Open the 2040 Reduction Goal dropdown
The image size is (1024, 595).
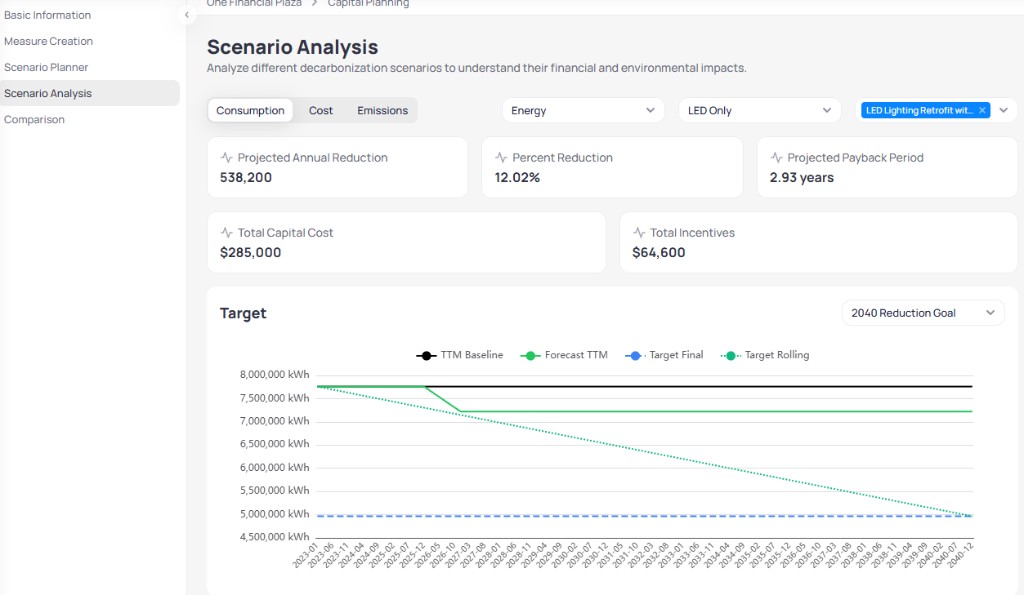point(923,313)
